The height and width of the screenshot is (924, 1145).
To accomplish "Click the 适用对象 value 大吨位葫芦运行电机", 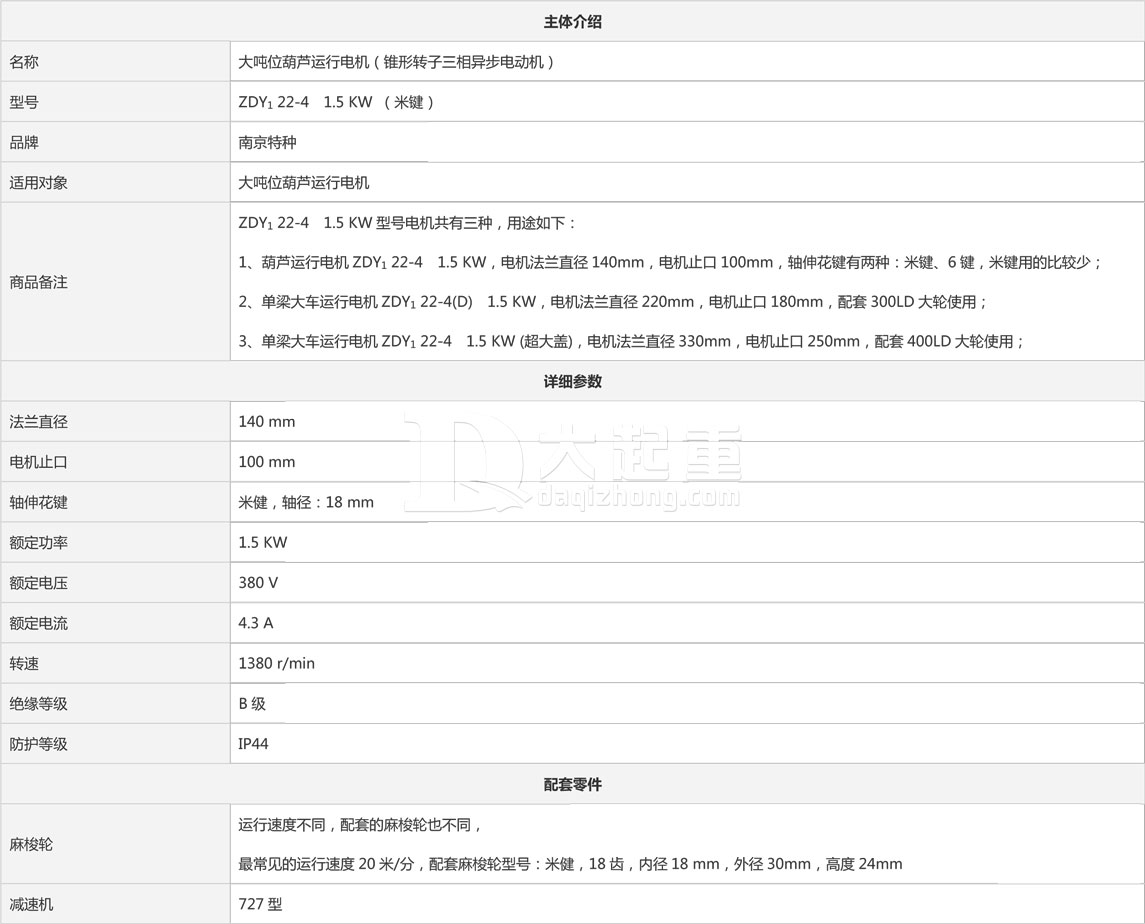I will point(304,183).
